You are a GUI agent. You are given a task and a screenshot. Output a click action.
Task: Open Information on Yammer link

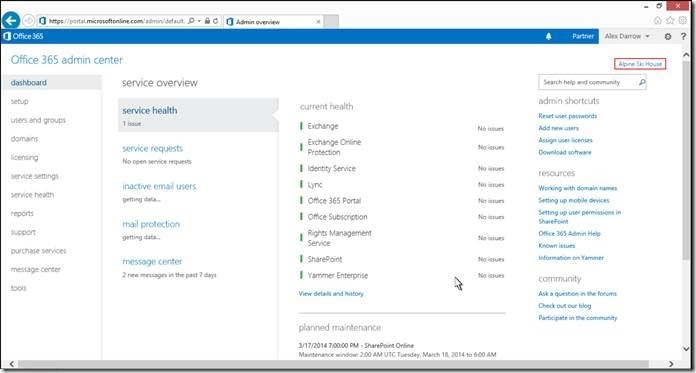(571, 258)
